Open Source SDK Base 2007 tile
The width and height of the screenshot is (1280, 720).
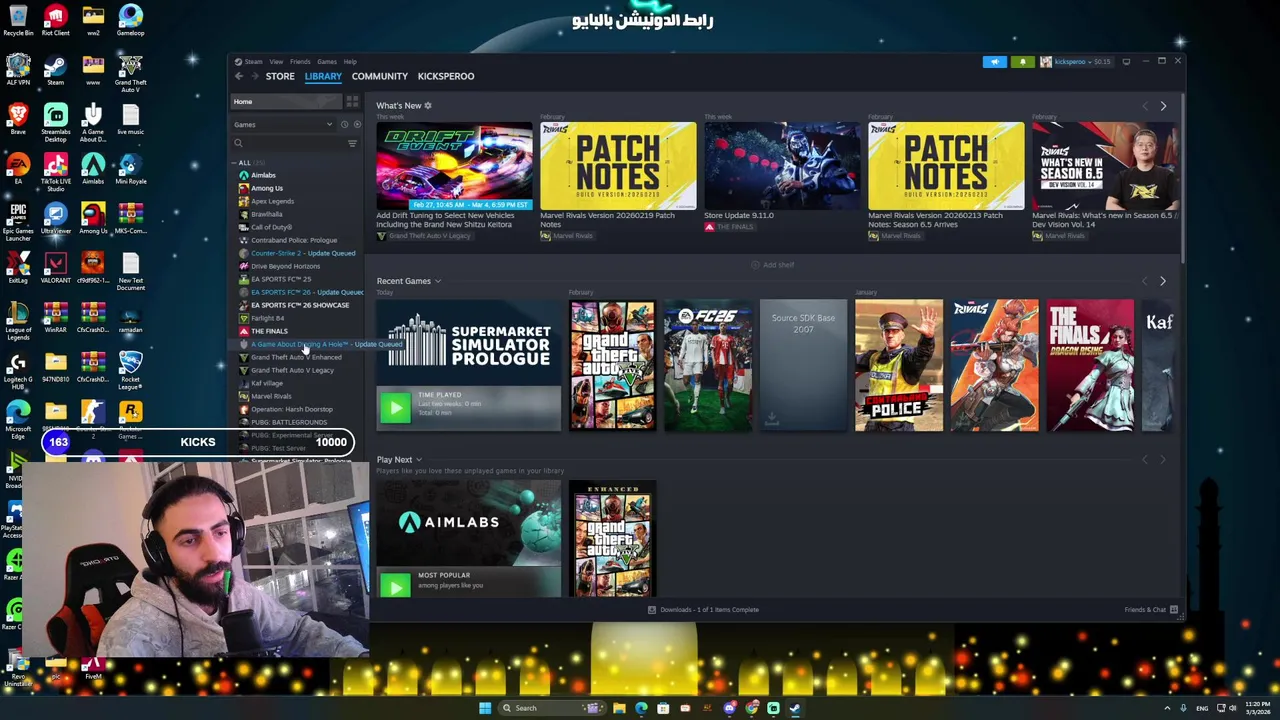pos(803,366)
